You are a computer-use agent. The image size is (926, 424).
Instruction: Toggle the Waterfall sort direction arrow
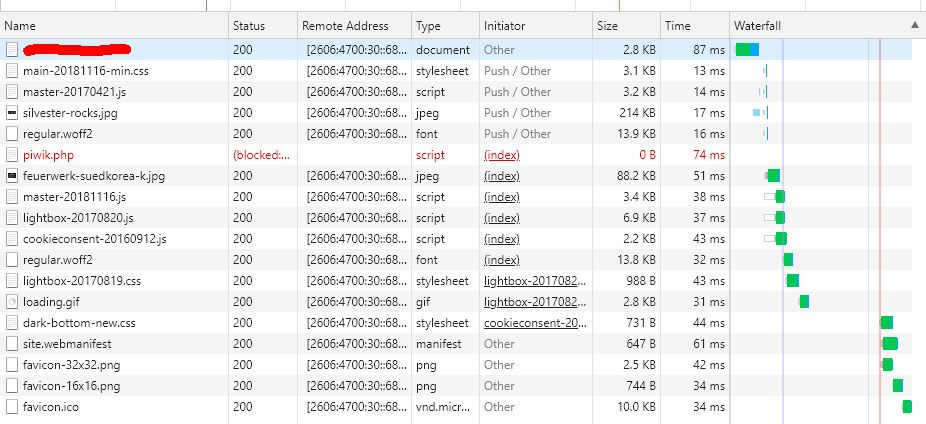(x=915, y=26)
